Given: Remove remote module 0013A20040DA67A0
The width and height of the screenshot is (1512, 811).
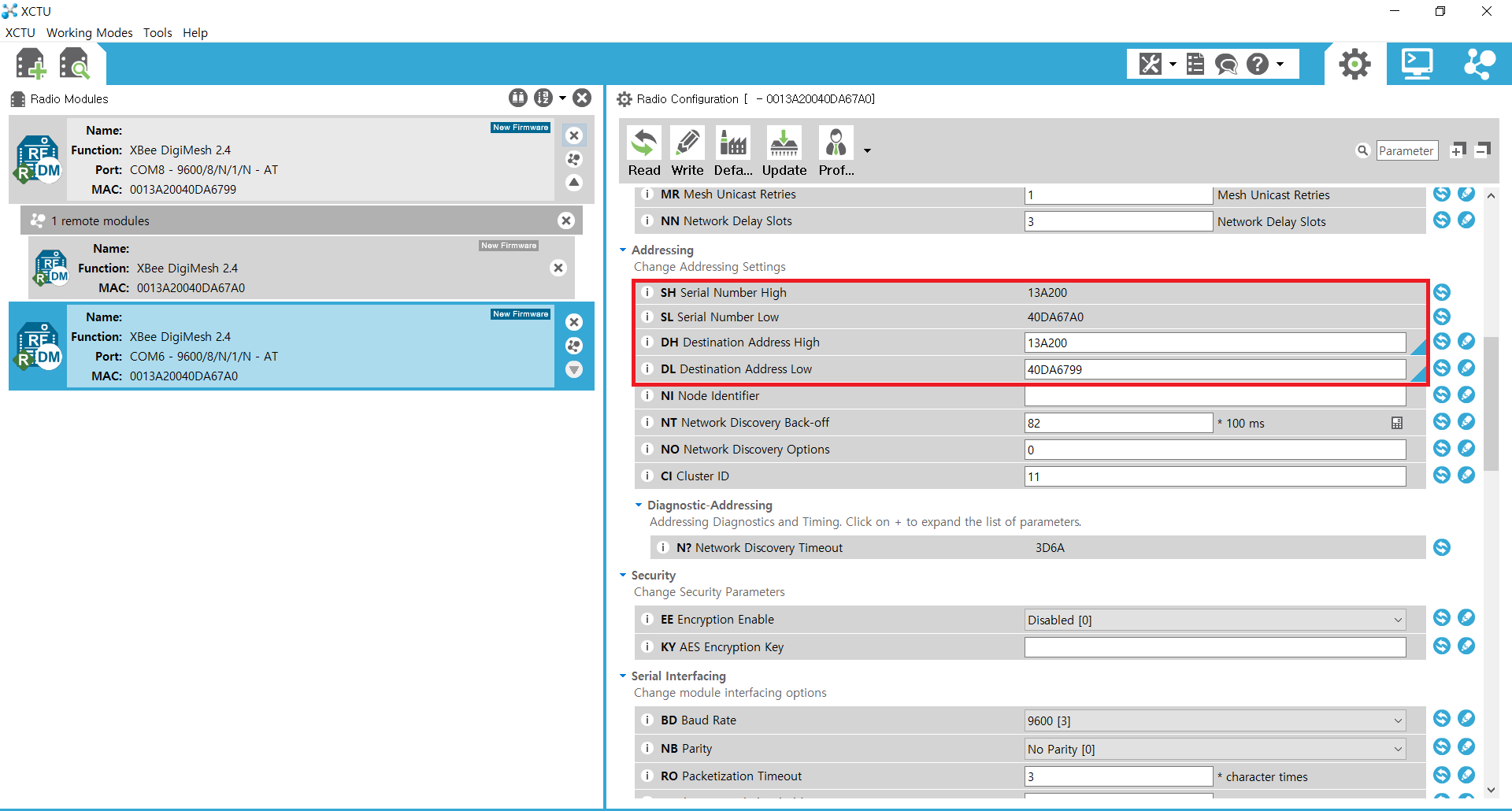Looking at the screenshot, I should tap(558, 268).
